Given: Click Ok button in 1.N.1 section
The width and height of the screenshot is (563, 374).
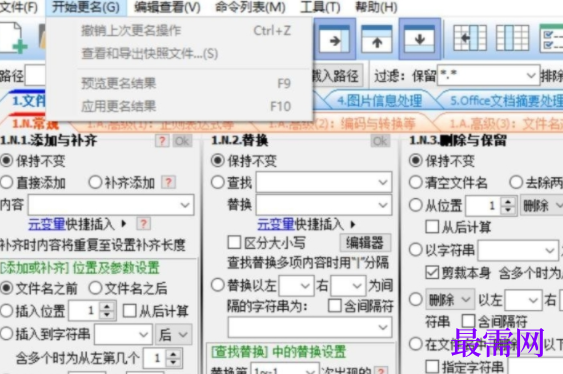Looking at the screenshot, I should (182, 141).
